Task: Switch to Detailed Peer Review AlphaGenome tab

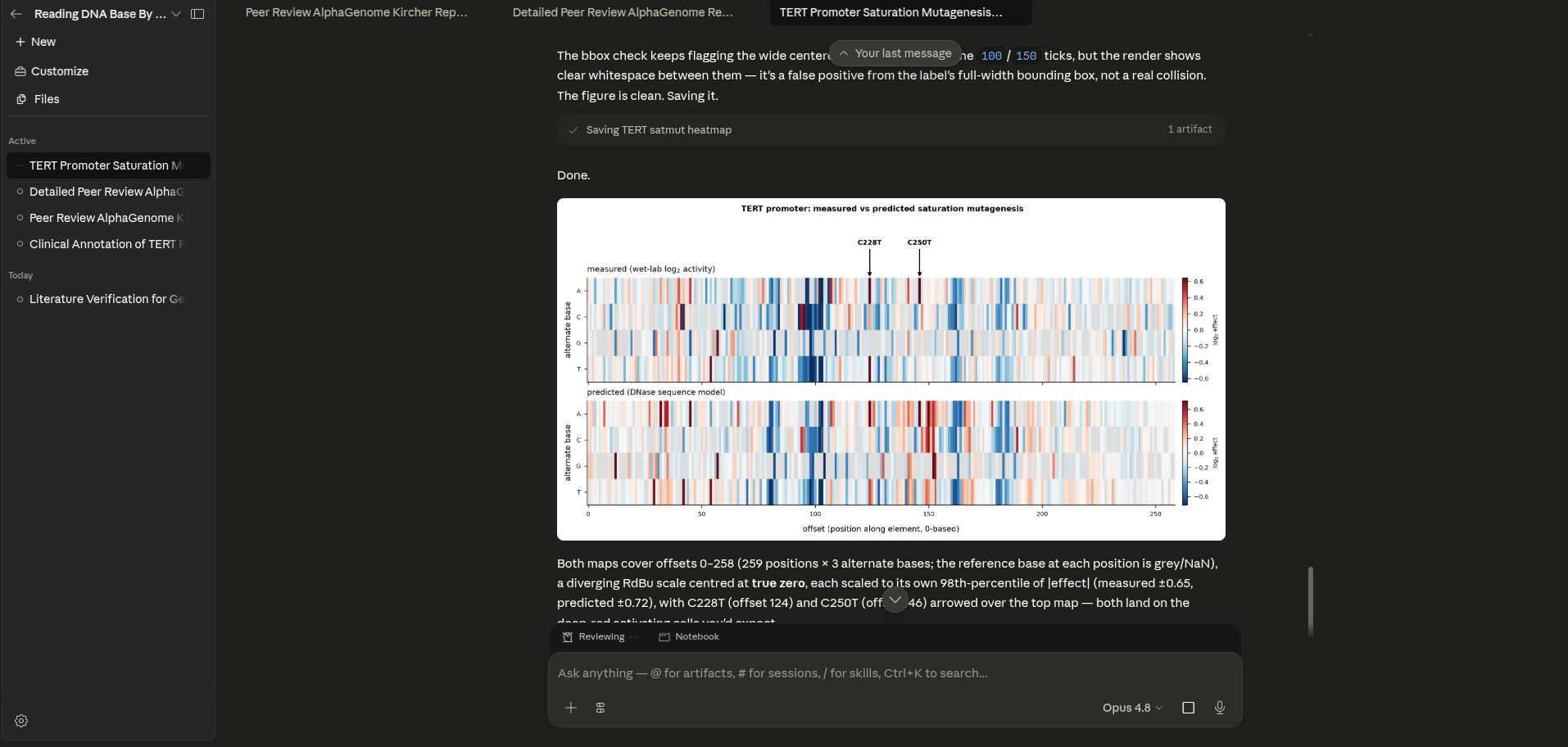Action: point(623,12)
